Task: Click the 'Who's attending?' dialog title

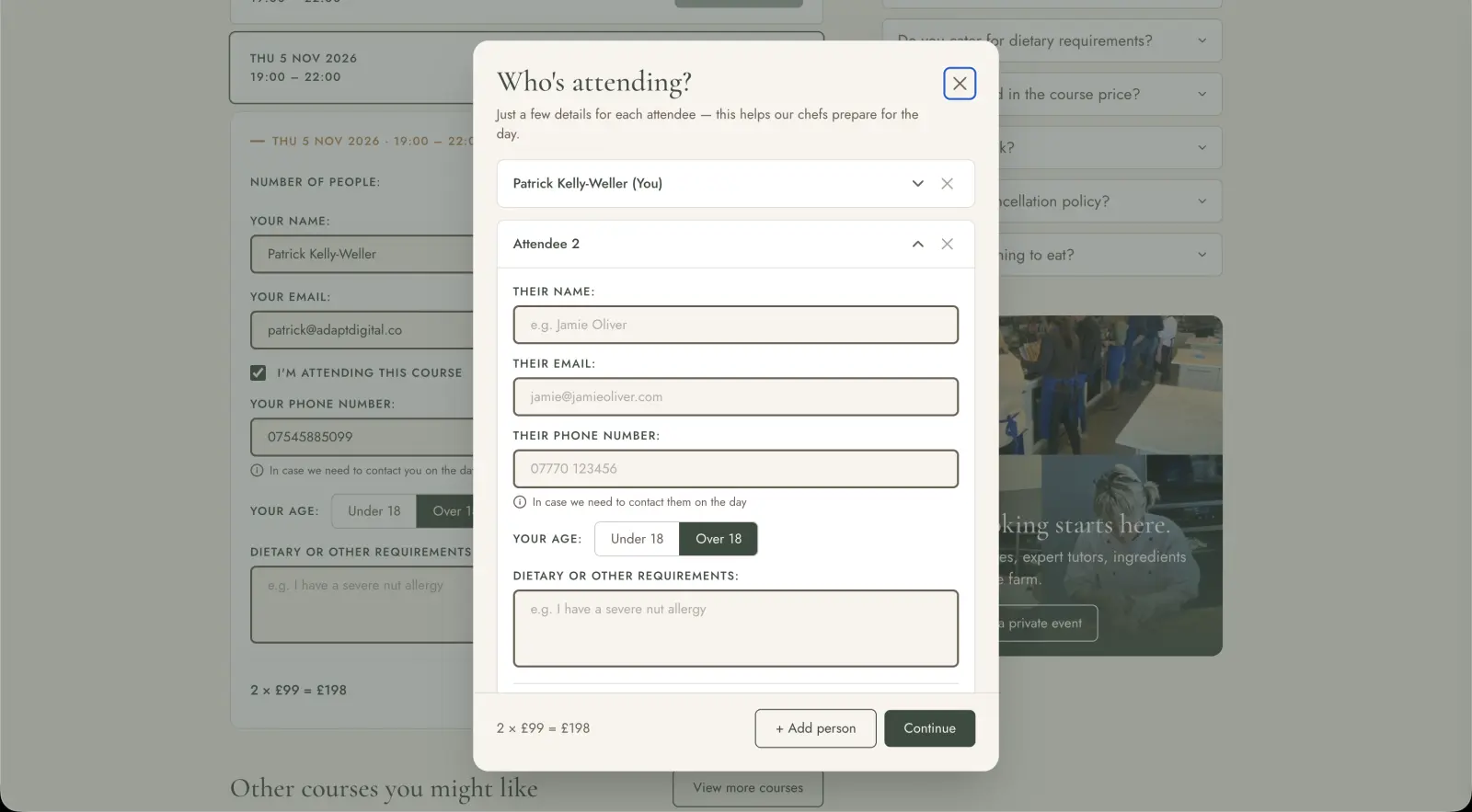Action: [x=594, y=82]
